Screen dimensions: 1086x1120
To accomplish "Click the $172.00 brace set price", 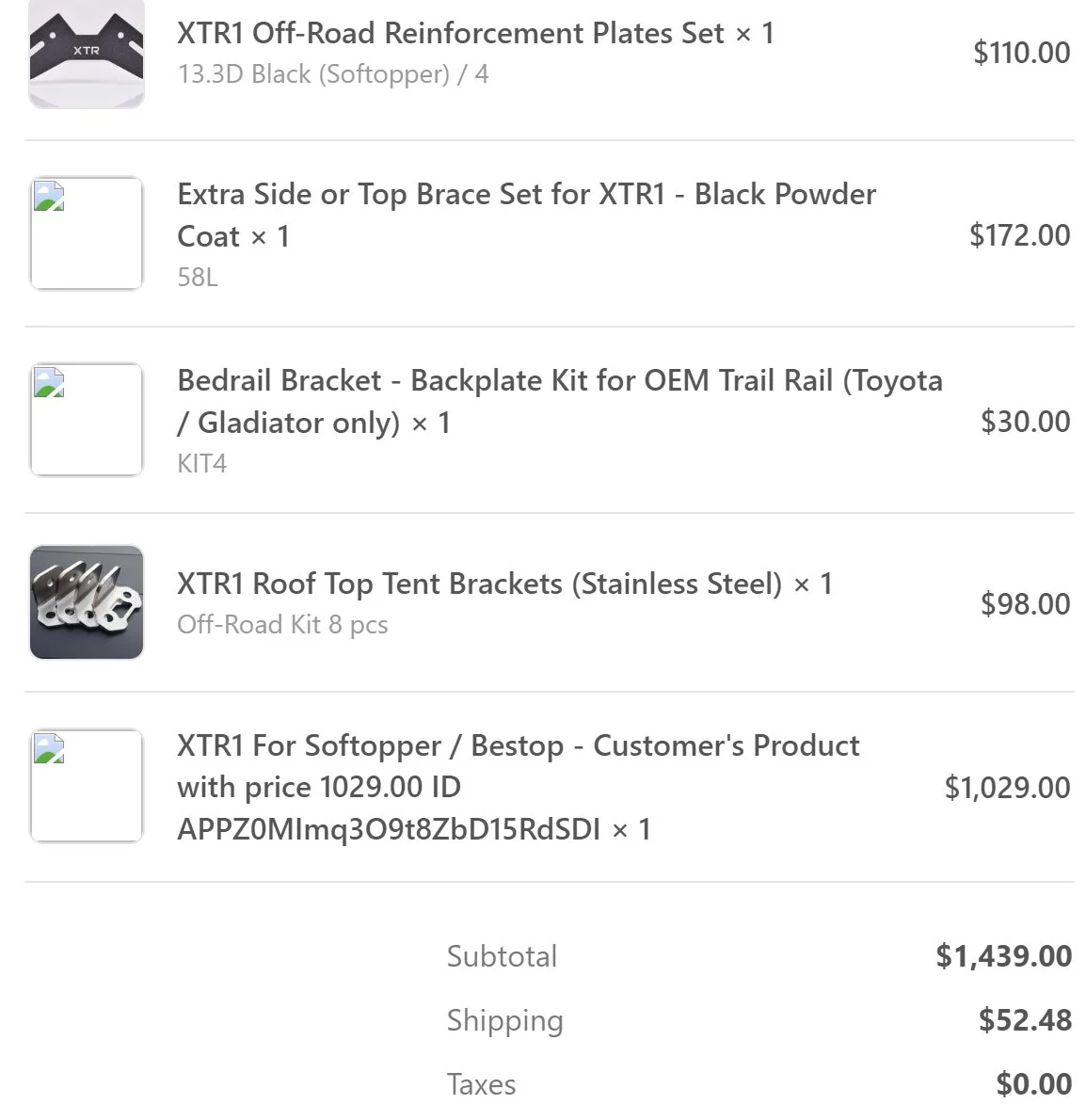I will click(x=1019, y=235).
